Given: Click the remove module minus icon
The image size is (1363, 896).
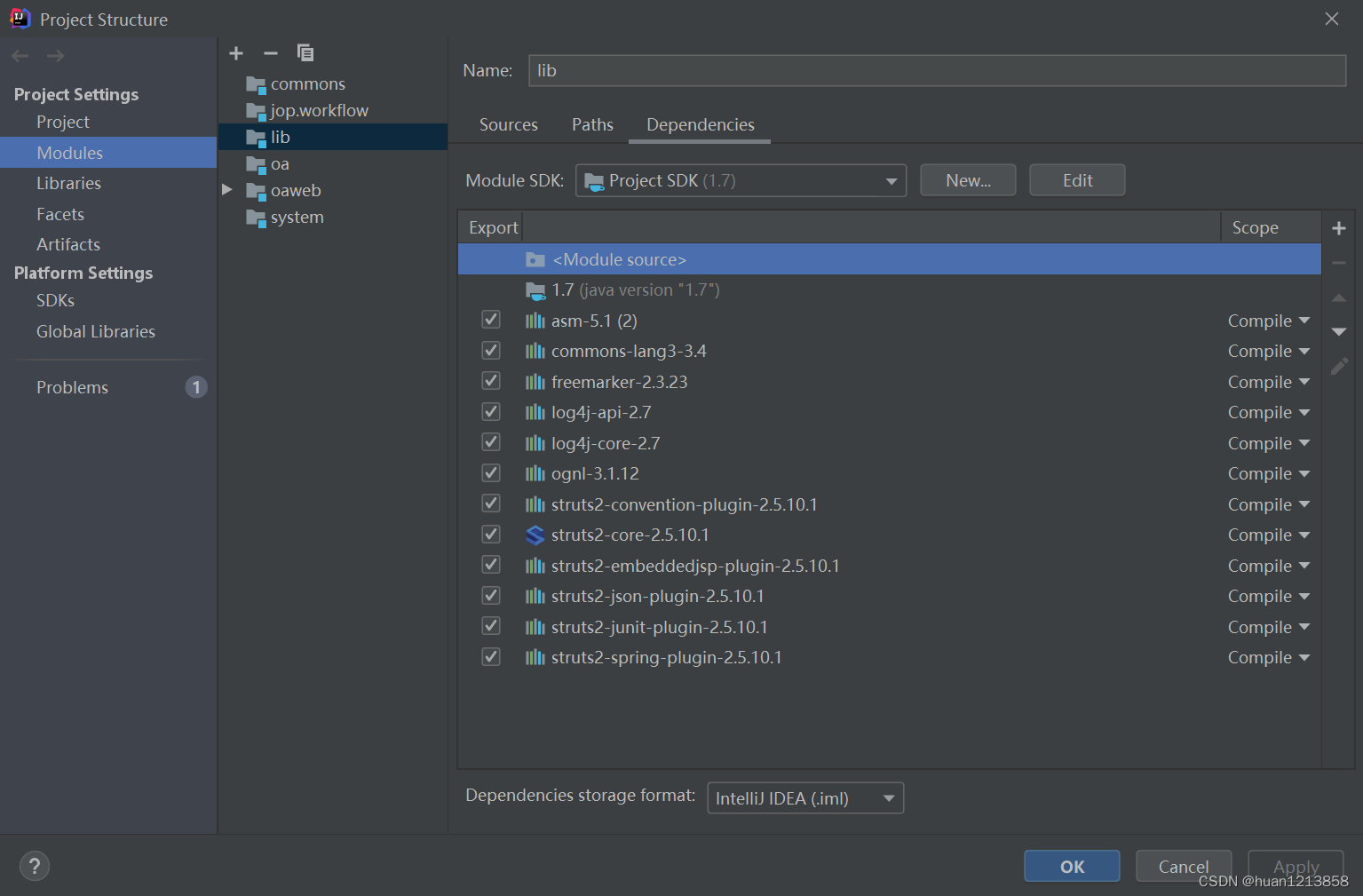Looking at the screenshot, I should point(271,53).
